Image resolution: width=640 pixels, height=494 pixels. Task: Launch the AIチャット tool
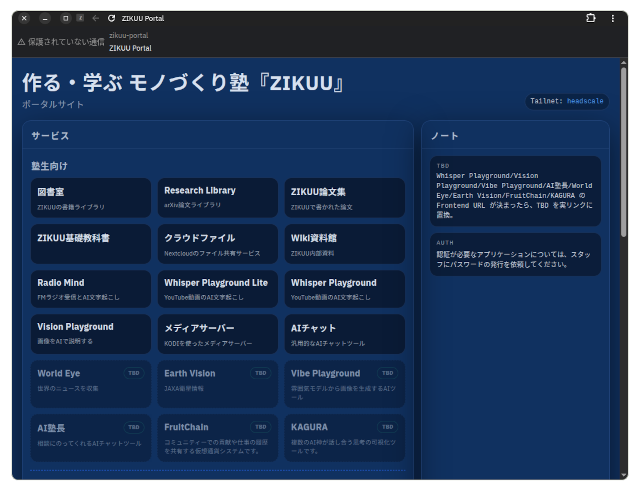point(344,333)
